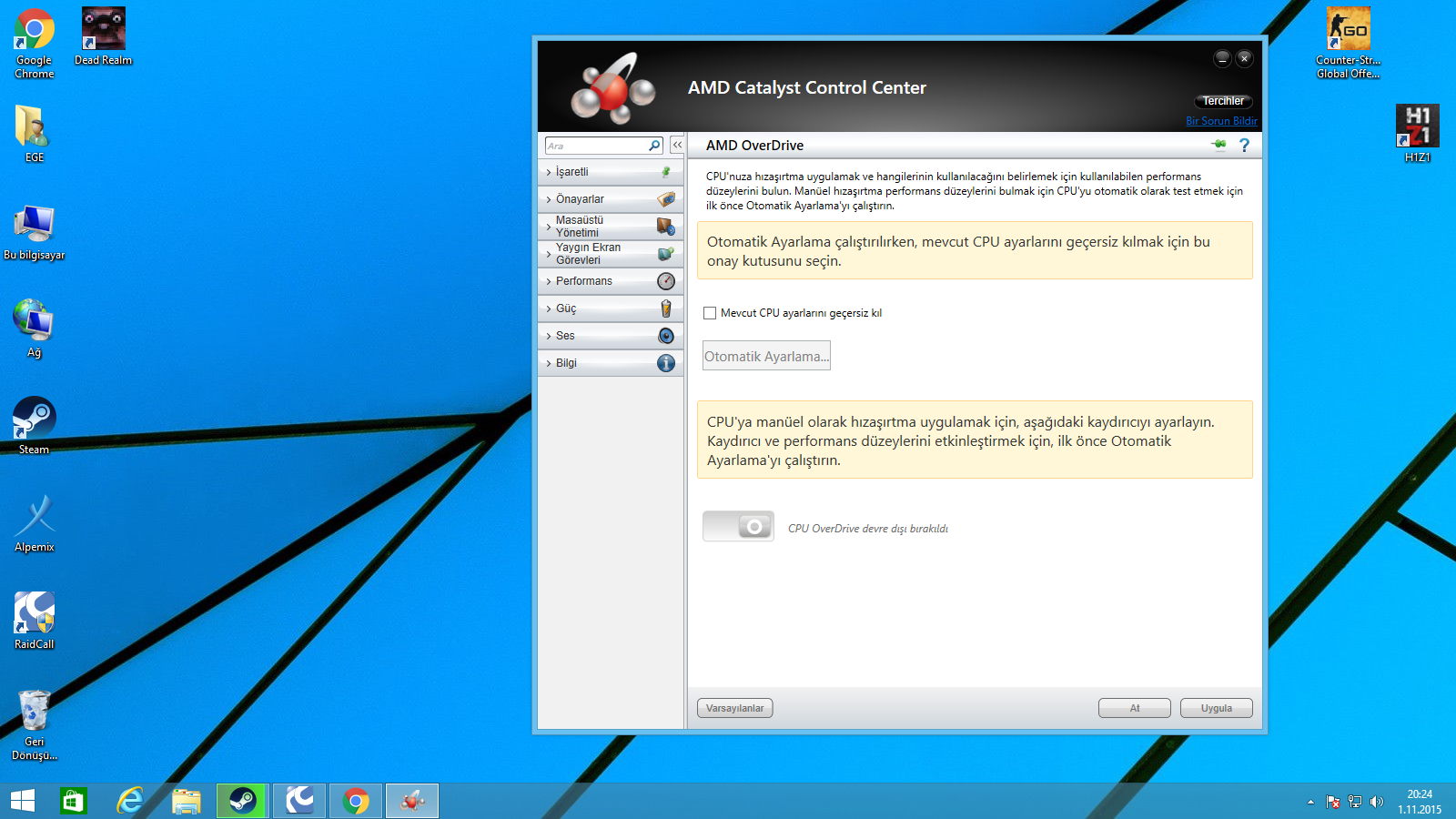Image resolution: width=1456 pixels, height=819 pixels.
Task: Open Geri Dönüşüm recycle bin
Action: (35, 724)
